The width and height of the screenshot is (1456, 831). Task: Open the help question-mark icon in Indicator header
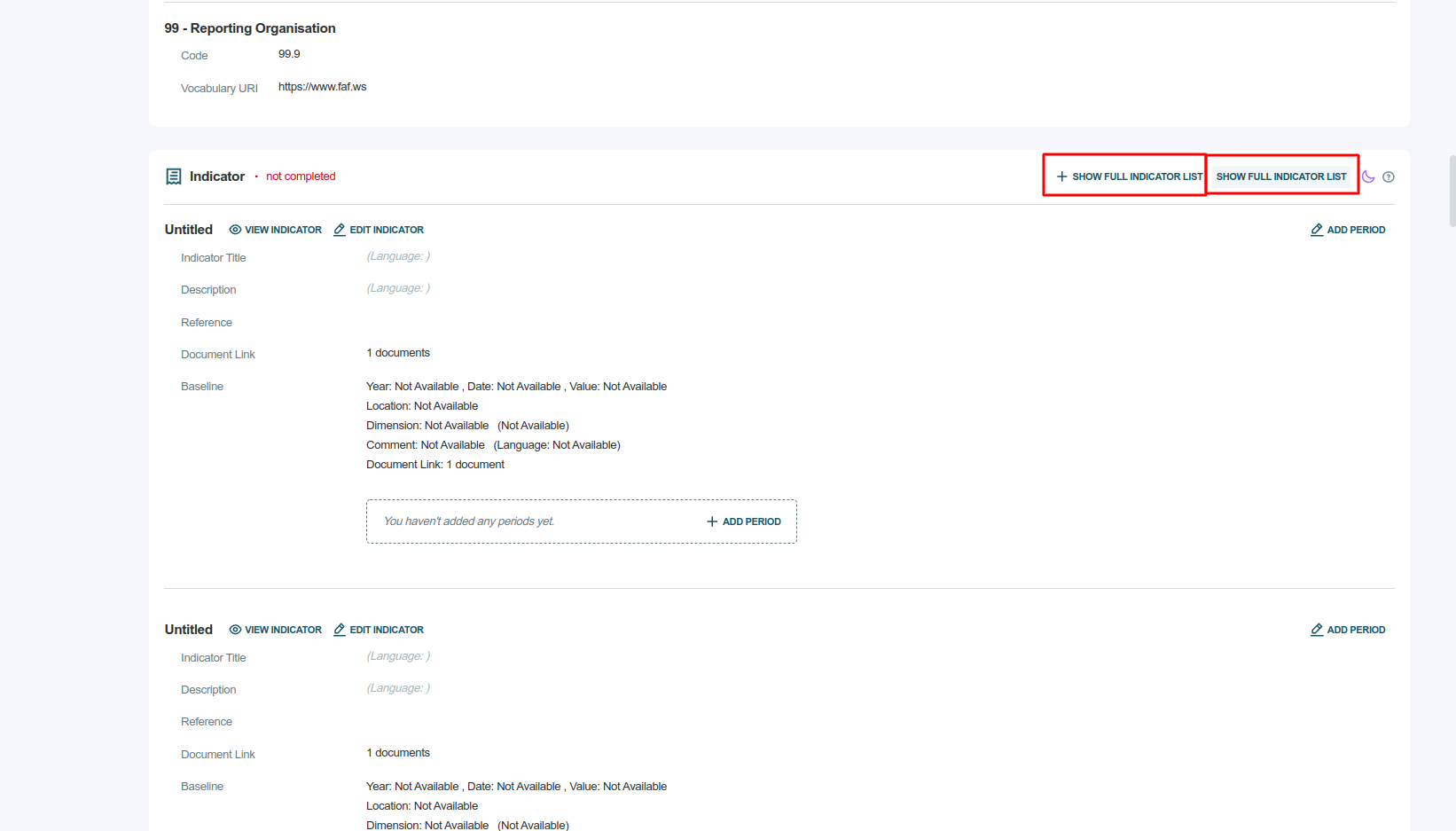(x=1389, y=176)
